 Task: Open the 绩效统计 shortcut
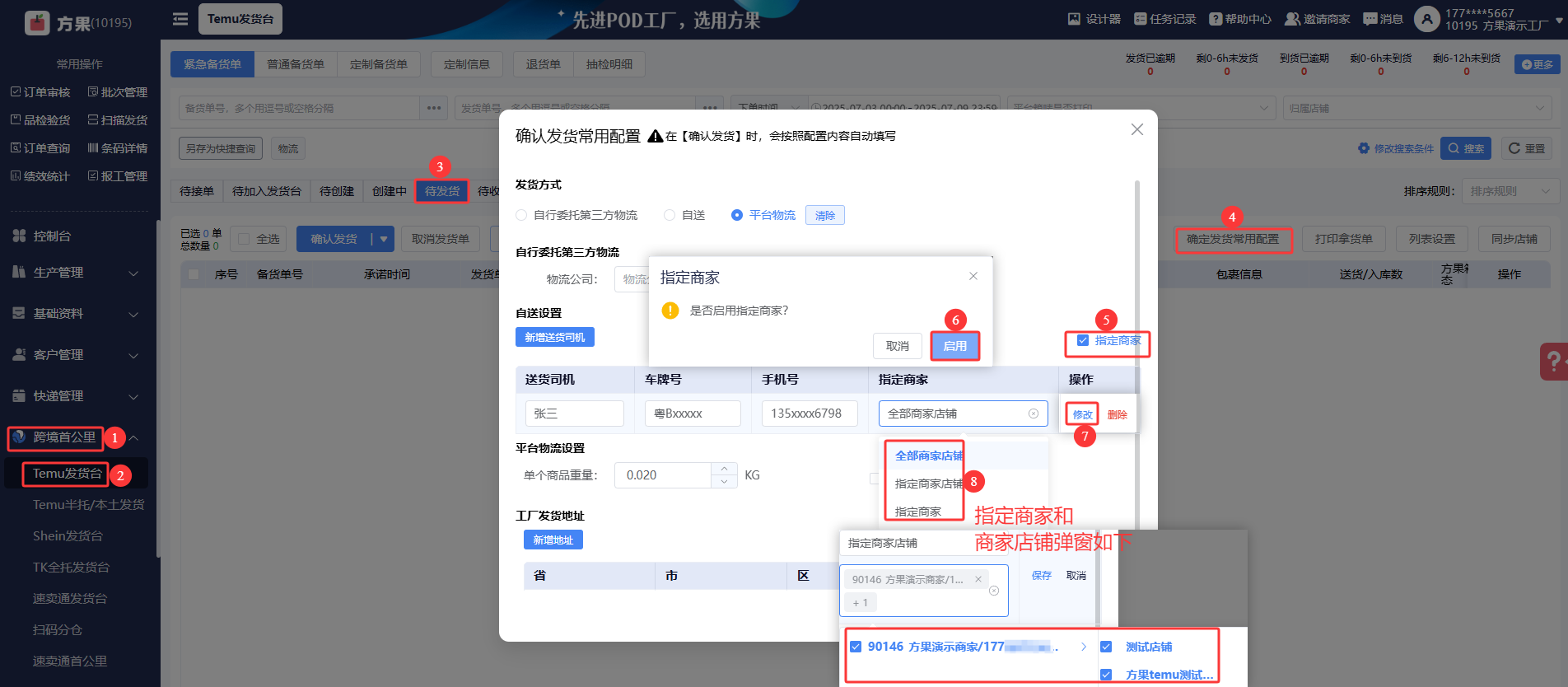[x=40, y=176]
